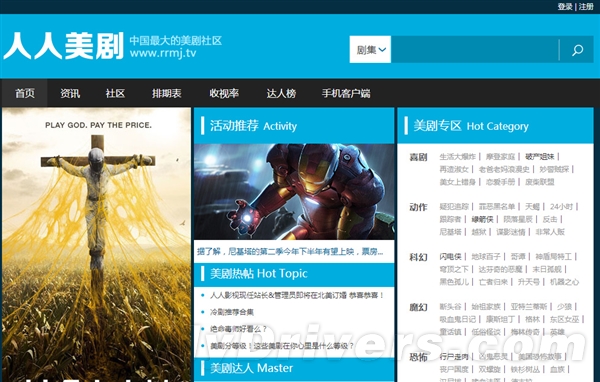The width and height of the screenshot is (600, 382).
Task: Click the 注册 register link
Action: (586, 7)
